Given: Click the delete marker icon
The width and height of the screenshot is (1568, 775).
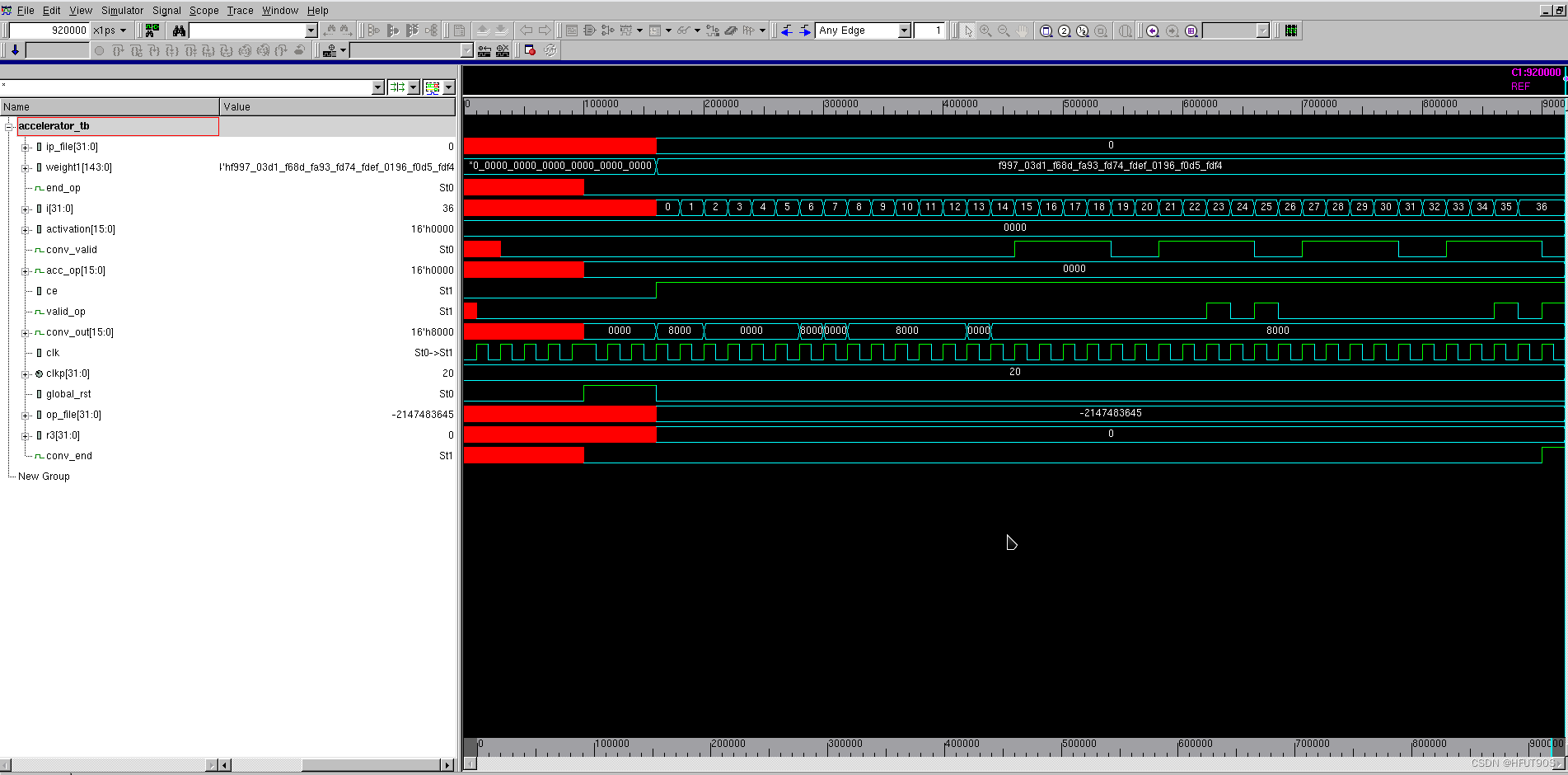Looking at the screenshot, I should click(503, 50).
